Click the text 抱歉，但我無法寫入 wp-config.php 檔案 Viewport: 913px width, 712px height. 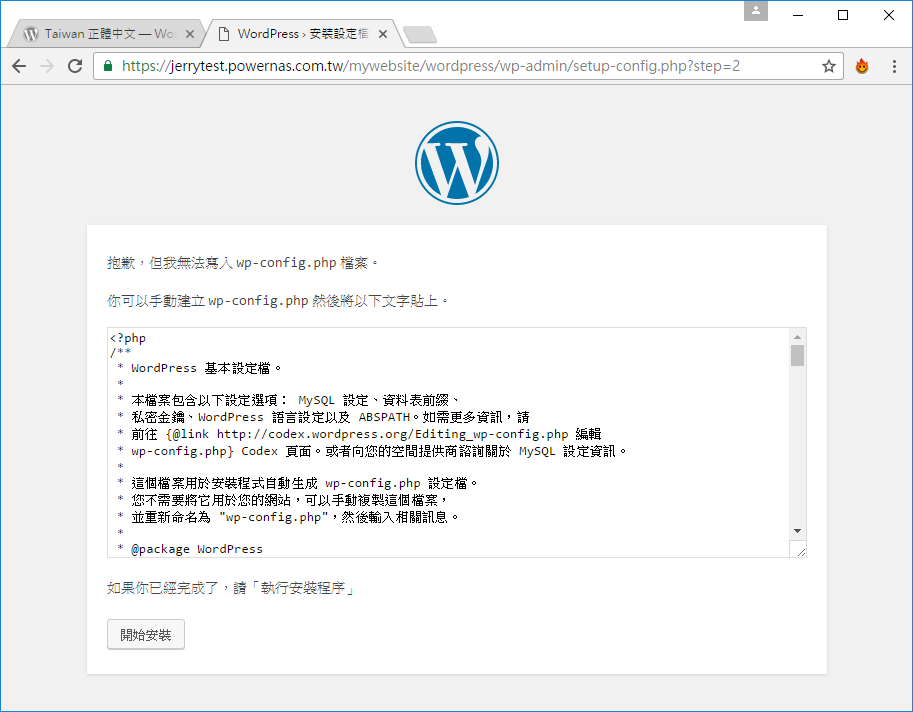(242, 263)
